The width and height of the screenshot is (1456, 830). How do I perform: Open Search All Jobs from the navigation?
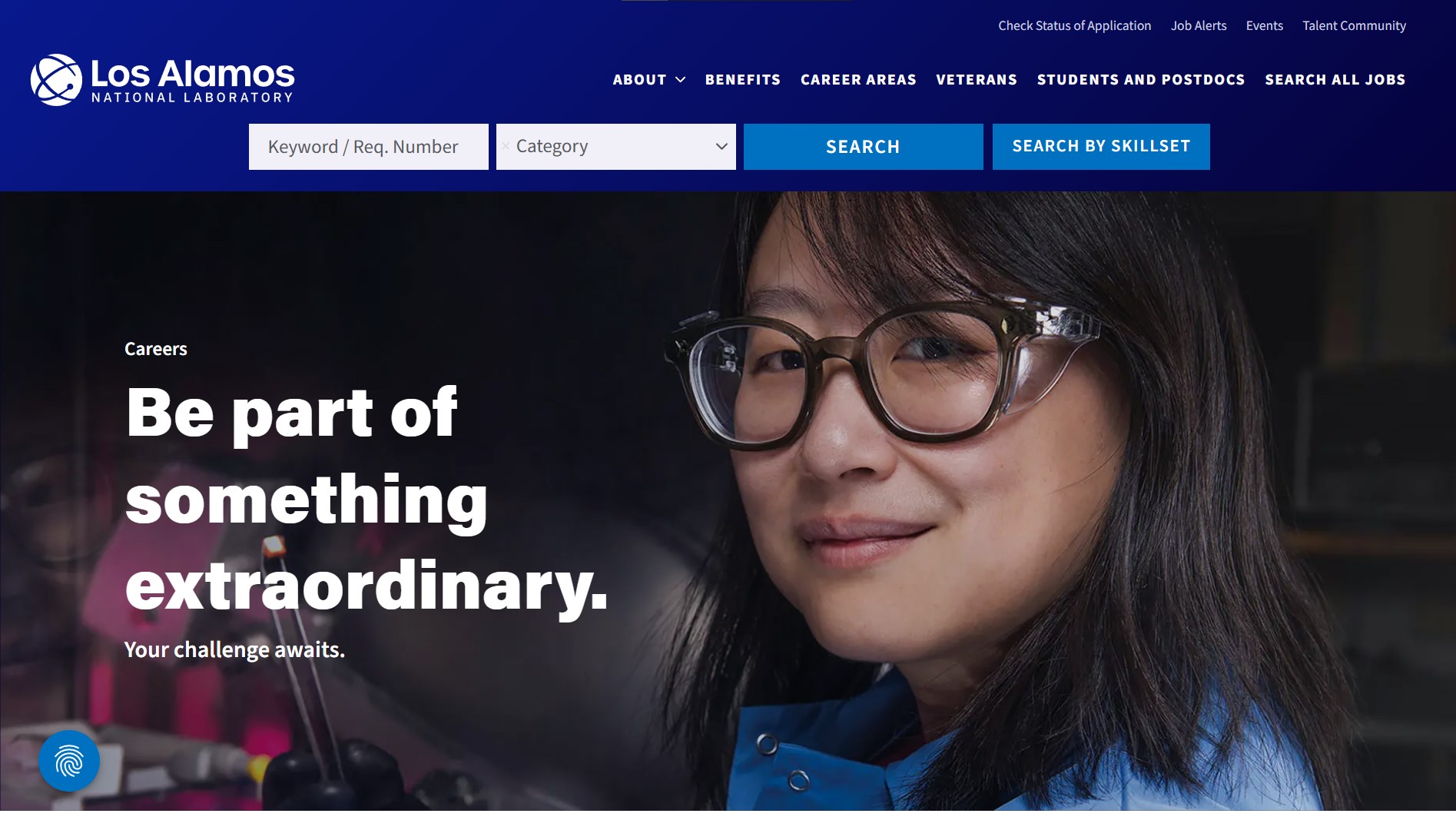click(1335, 80)
